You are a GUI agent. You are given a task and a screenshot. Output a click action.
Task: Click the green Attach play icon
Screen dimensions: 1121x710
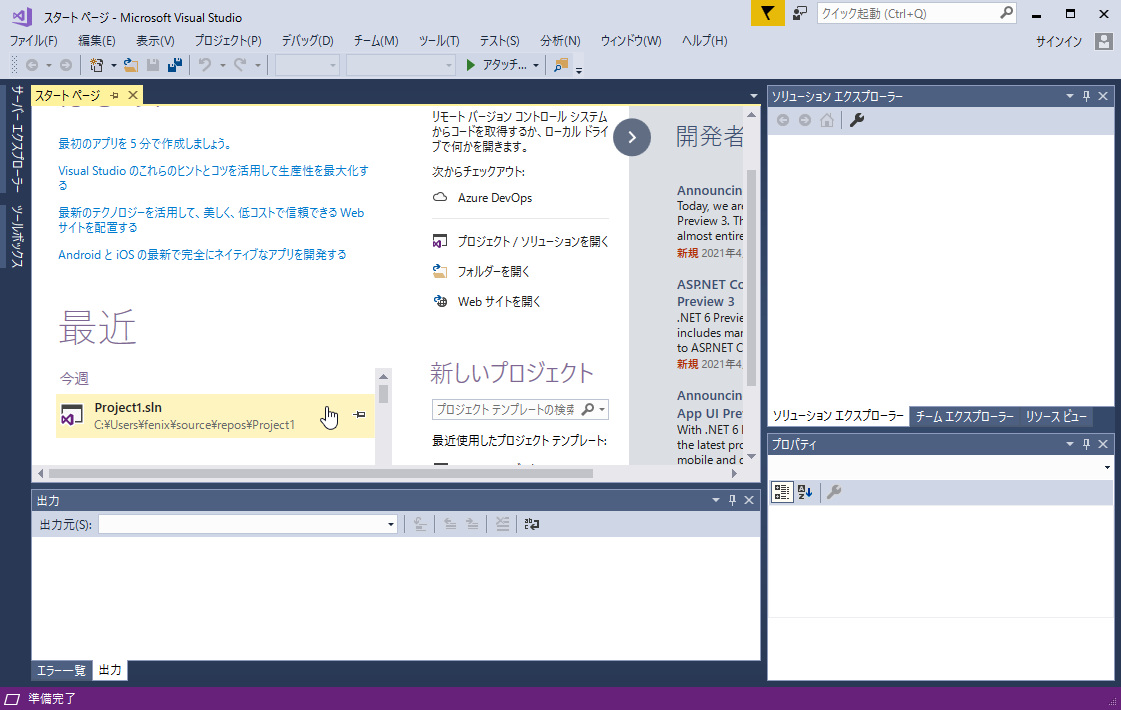tap(470, 65)
